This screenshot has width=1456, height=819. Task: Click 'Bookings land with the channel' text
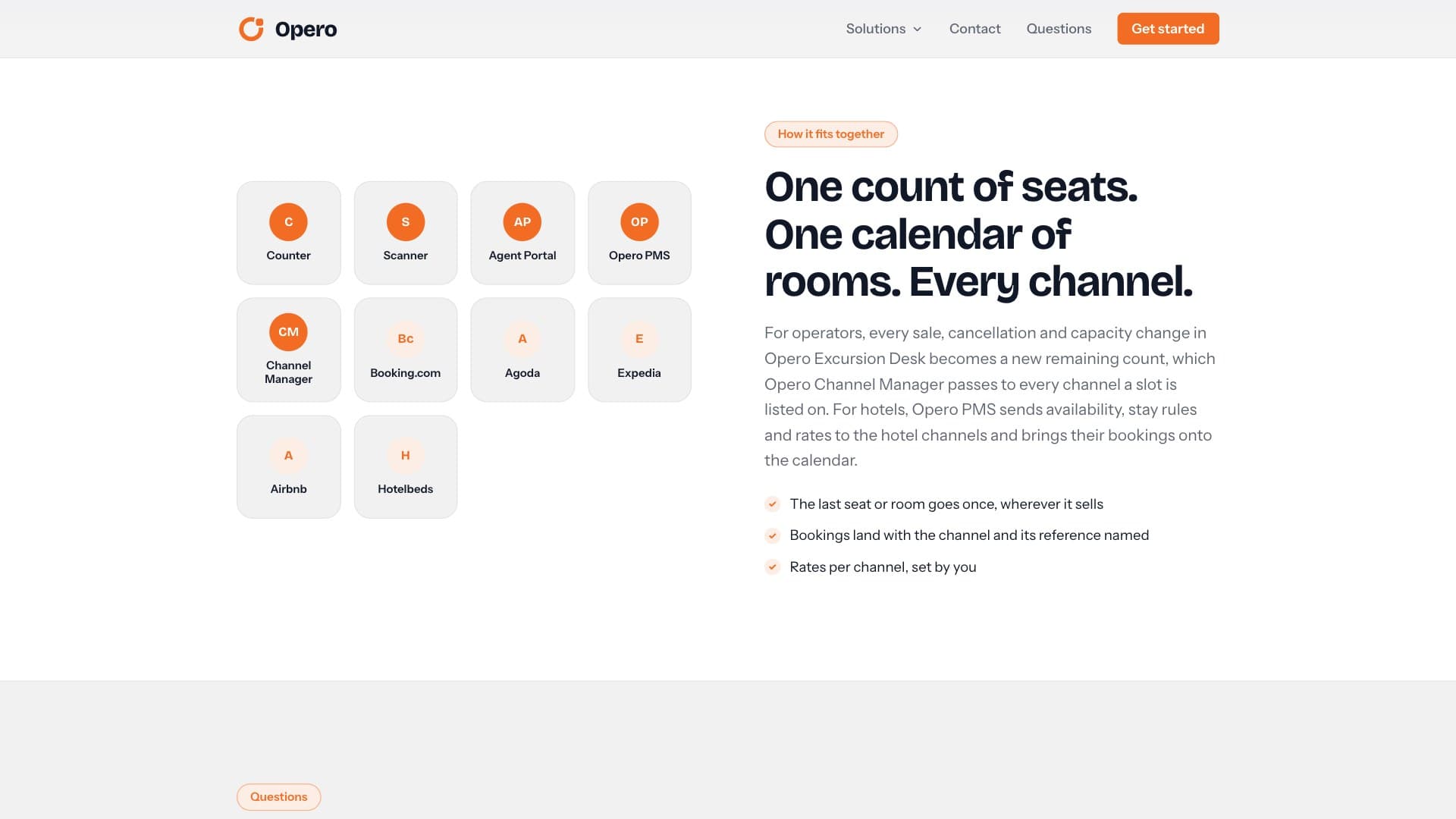tap(969, 535)
